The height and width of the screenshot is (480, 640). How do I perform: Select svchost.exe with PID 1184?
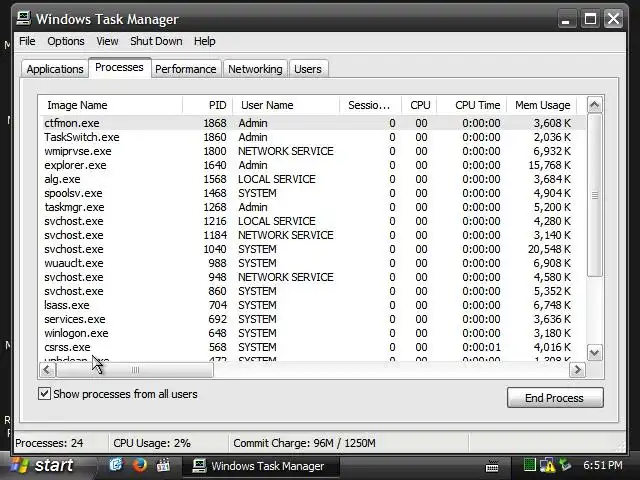tap(313, 235)
